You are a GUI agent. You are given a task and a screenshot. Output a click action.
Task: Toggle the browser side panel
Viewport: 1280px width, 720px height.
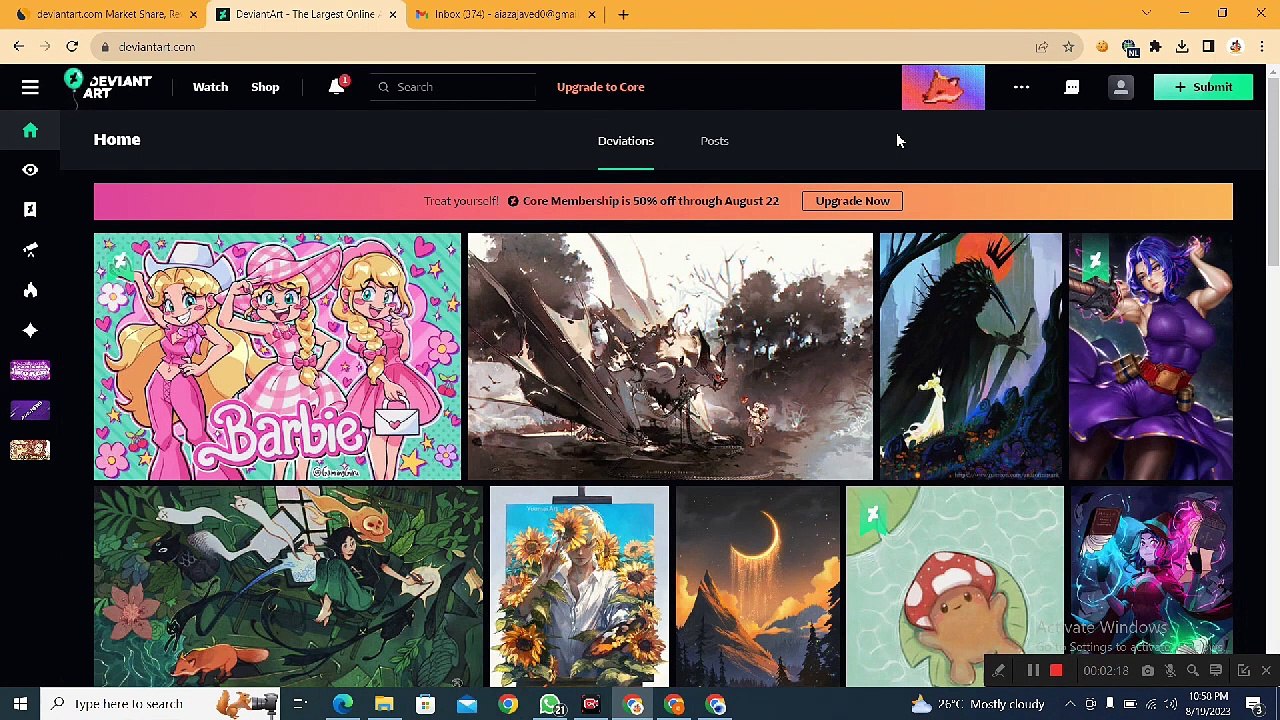1208,46
